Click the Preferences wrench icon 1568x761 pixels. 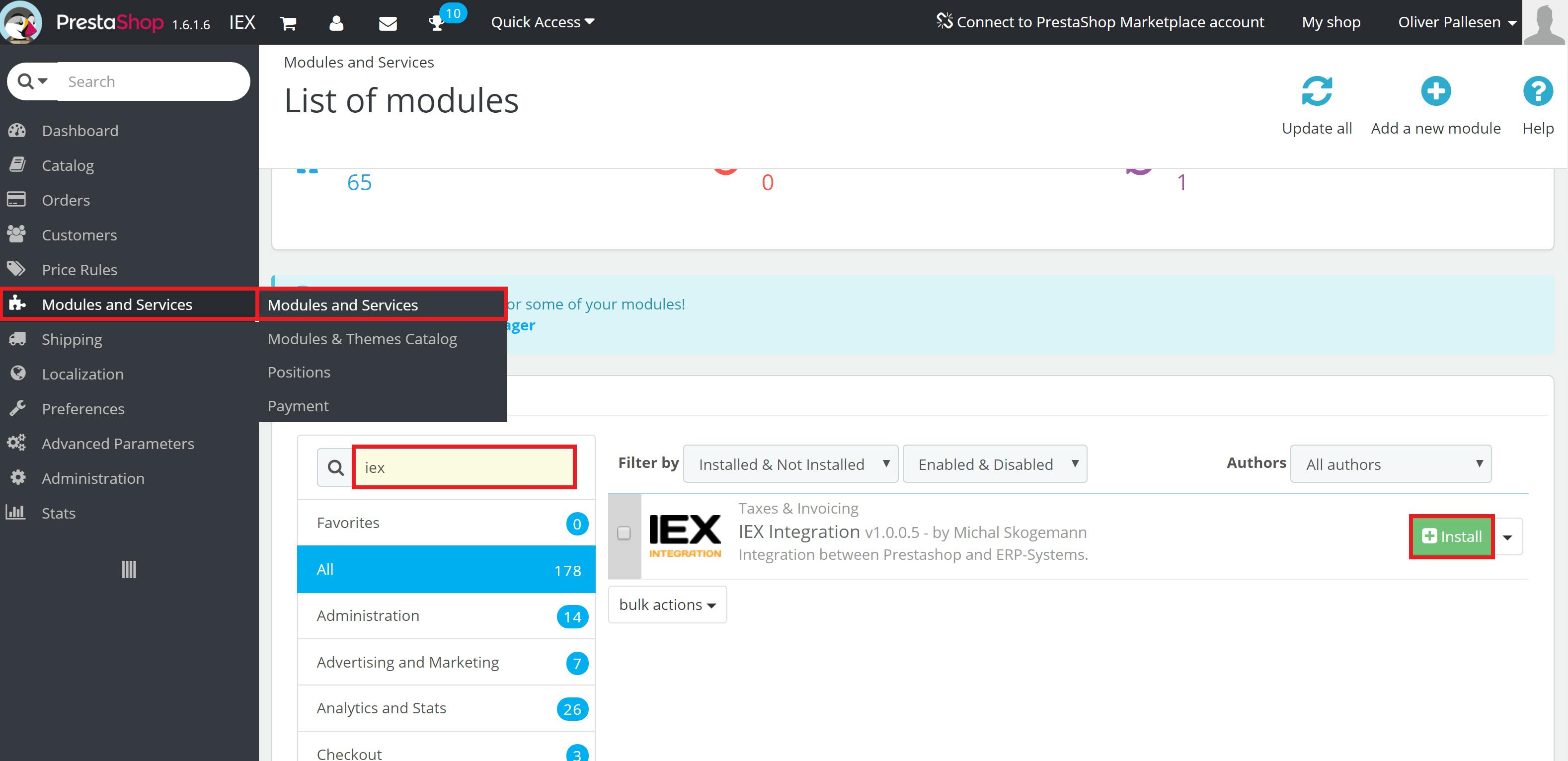[18, 408]
